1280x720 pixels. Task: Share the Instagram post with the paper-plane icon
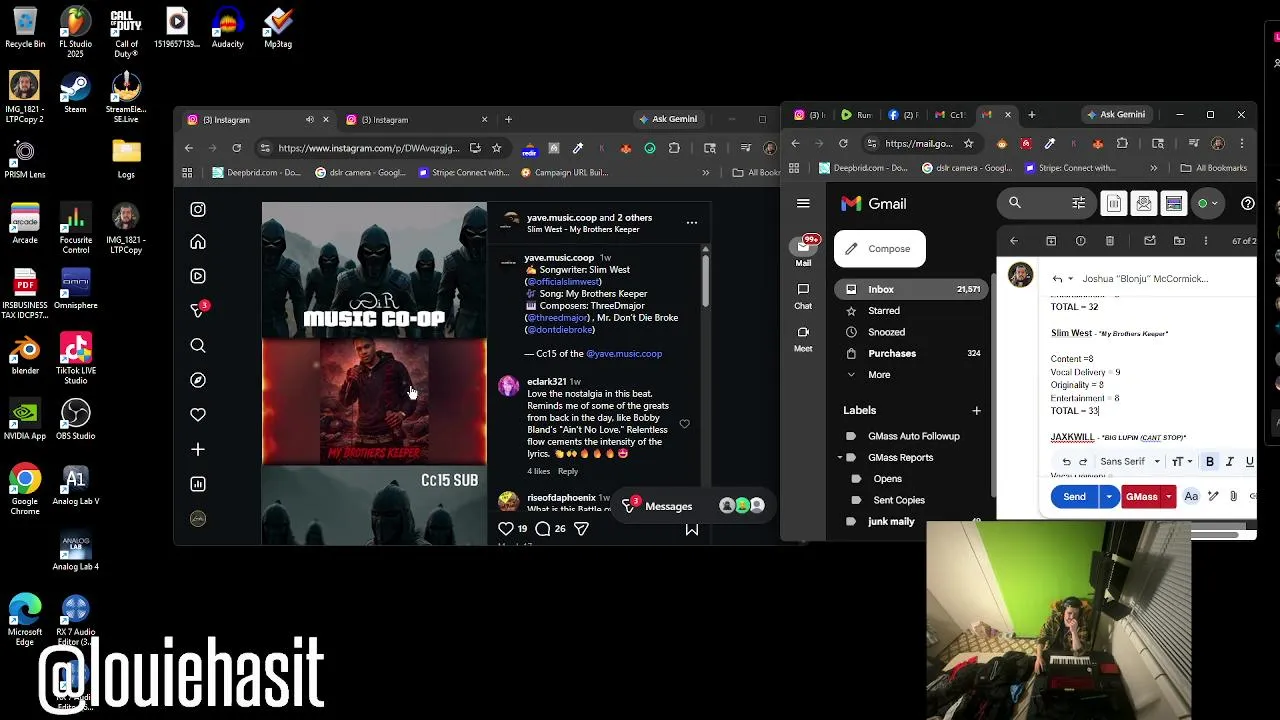(x=581, y=528)
